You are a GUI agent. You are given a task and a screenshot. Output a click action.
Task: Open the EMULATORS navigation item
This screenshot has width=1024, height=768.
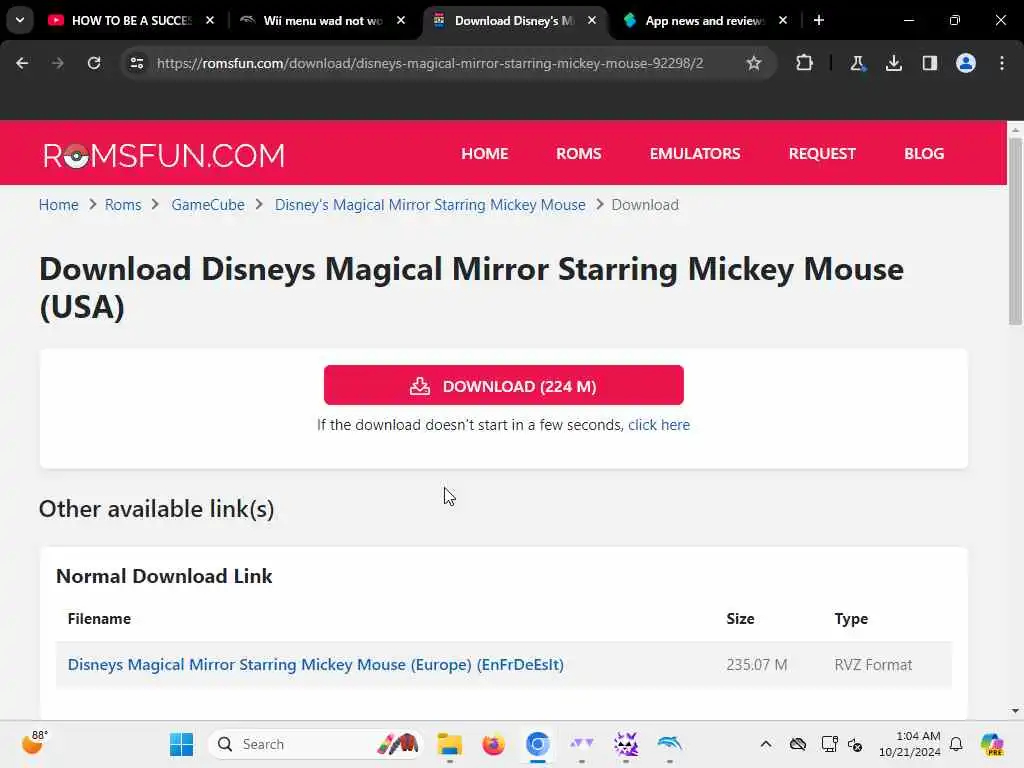(x=695, y=153)
